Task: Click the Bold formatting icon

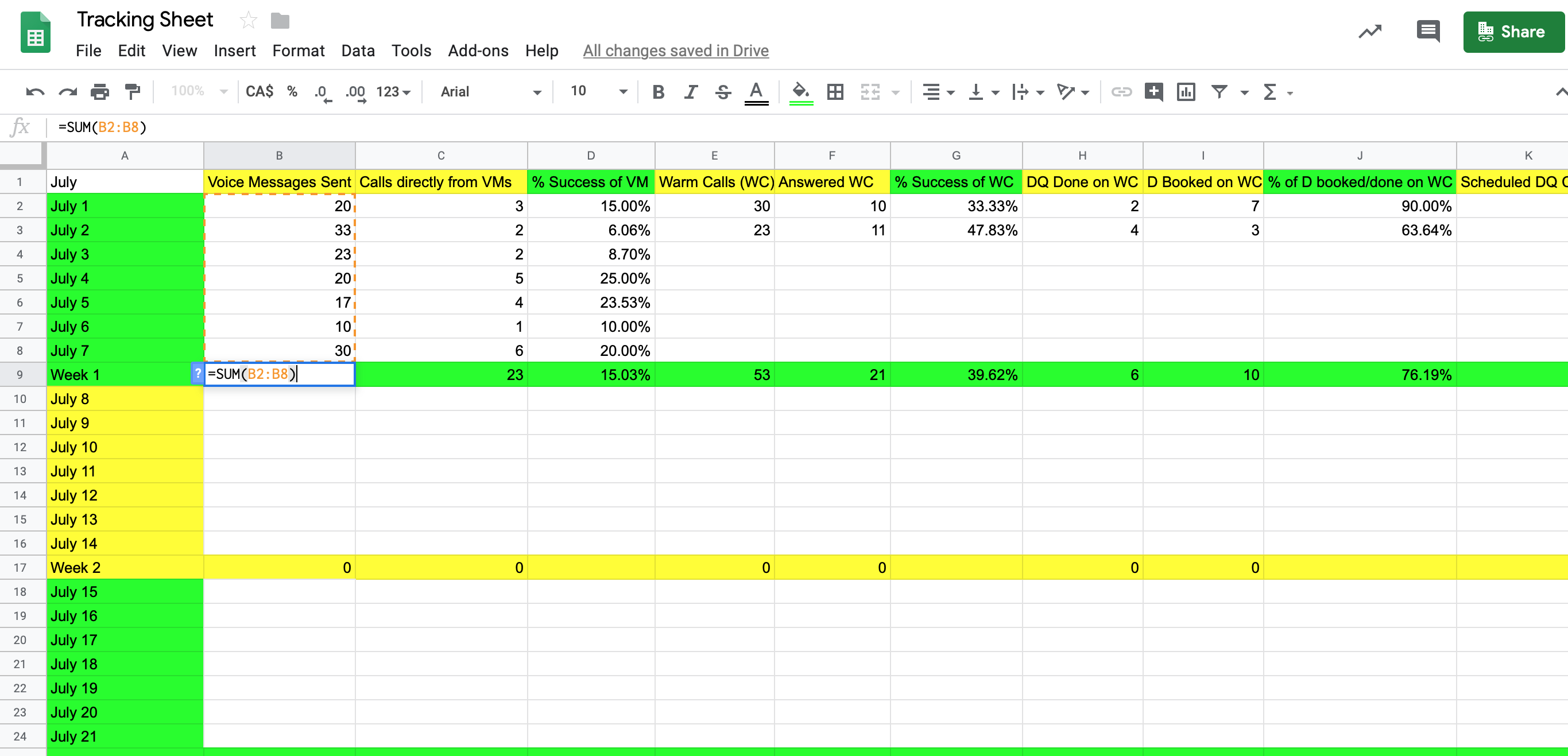Action: [x=656, y=92]
